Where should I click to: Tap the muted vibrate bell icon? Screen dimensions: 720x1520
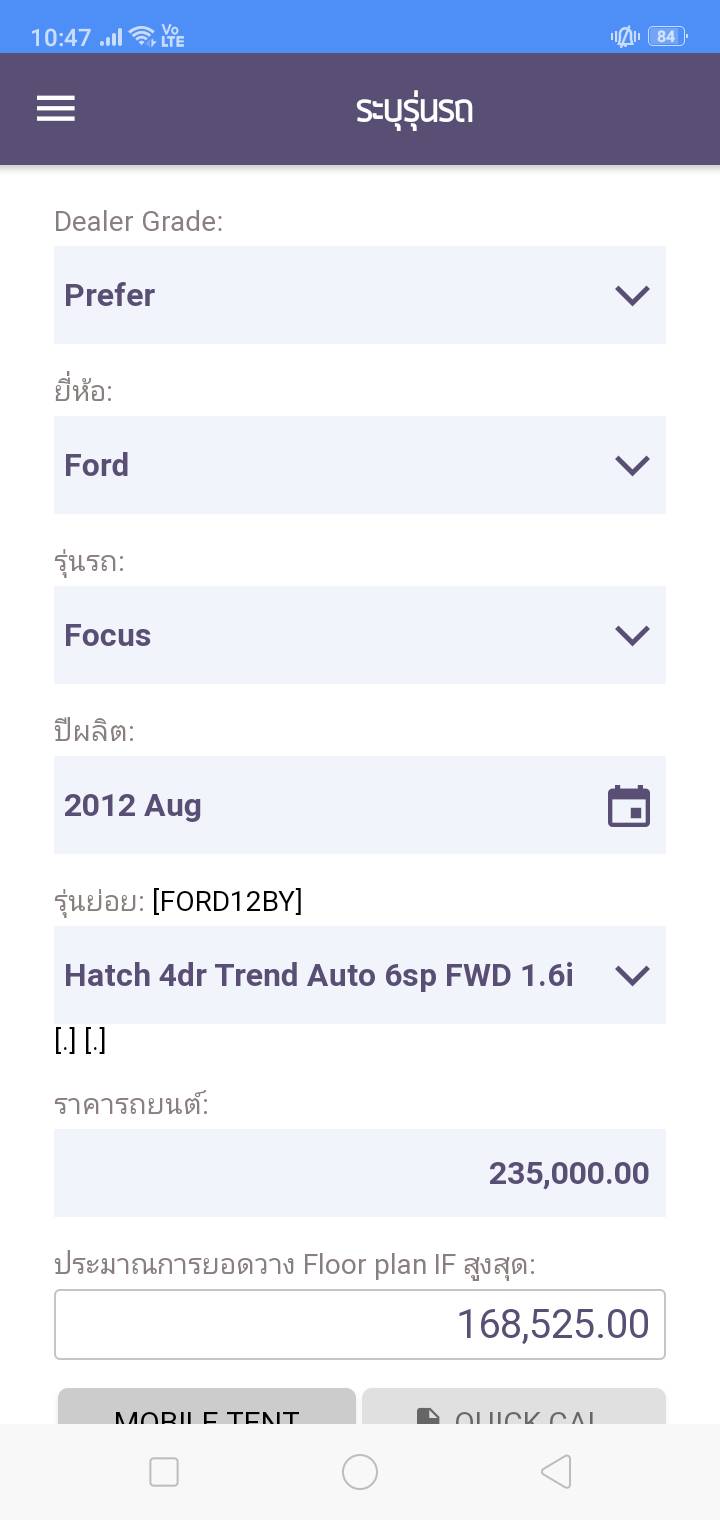625,37
